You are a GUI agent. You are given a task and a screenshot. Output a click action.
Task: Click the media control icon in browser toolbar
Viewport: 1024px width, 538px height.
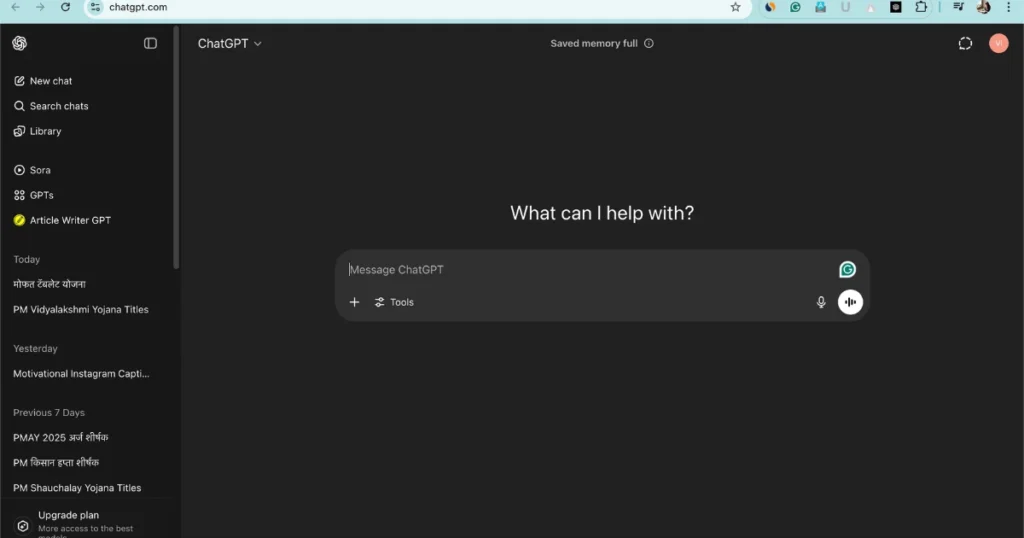coord(959,7)
